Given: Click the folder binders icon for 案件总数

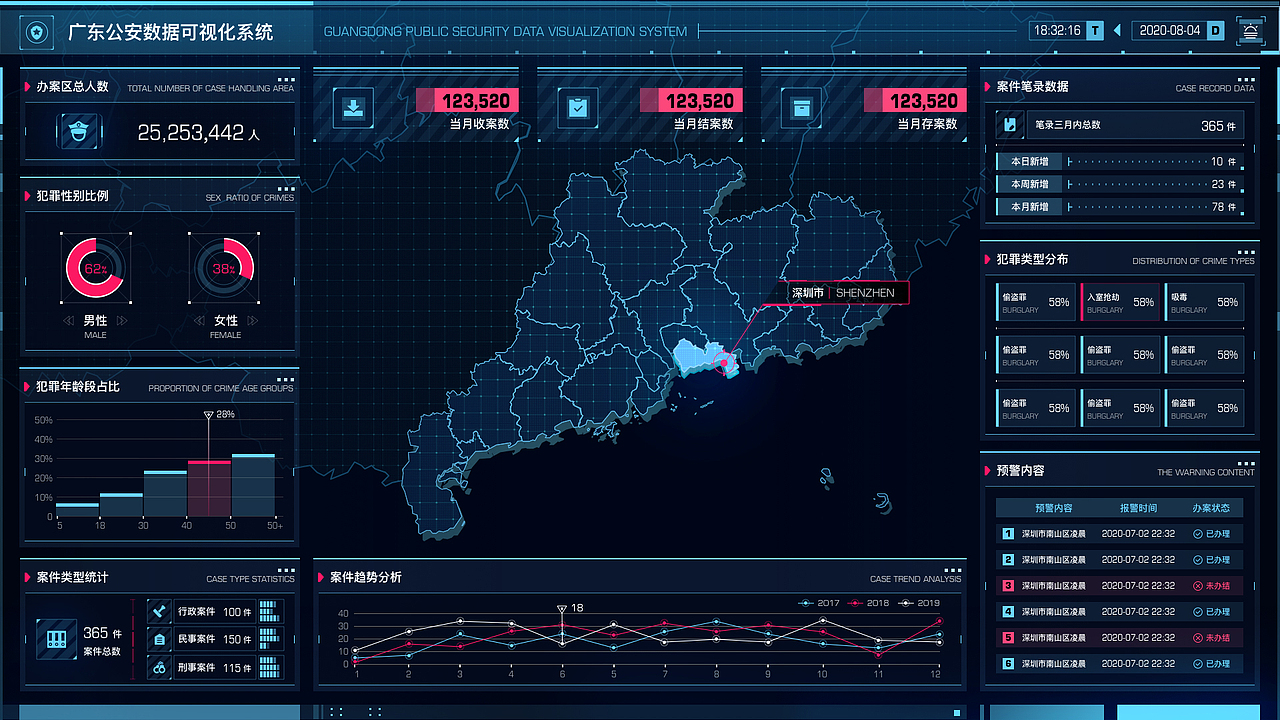Looking at the screenshot, I should click(56, 639).
